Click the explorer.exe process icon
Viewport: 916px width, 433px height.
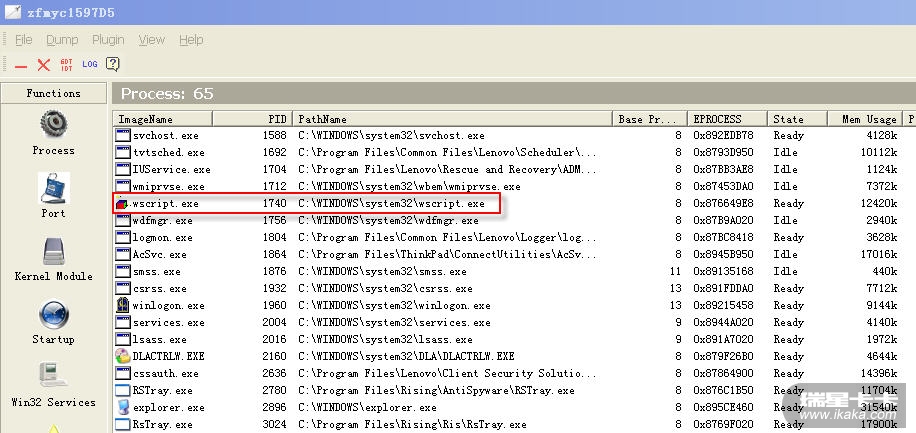coord(123,407)
